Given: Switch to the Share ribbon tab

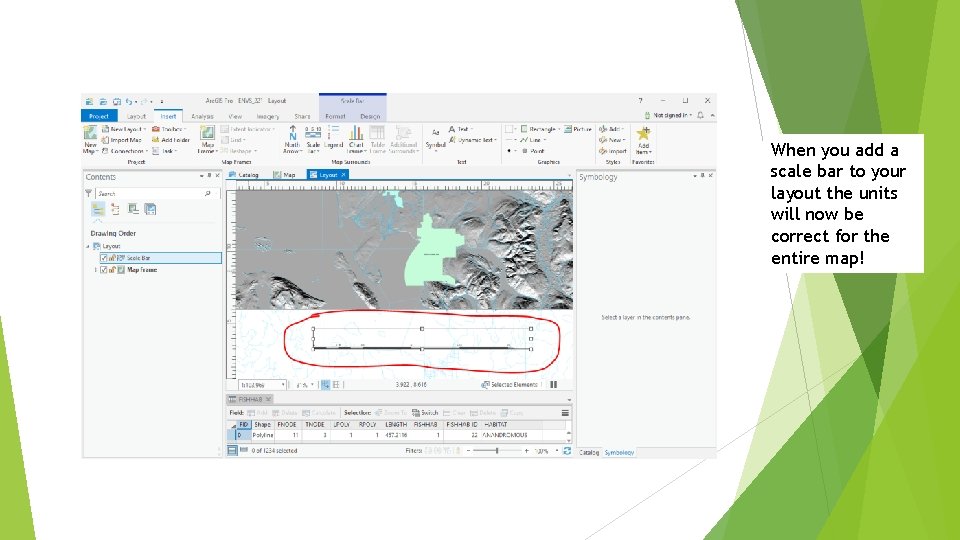Looking at the screenshot, I should pos(302,116).
